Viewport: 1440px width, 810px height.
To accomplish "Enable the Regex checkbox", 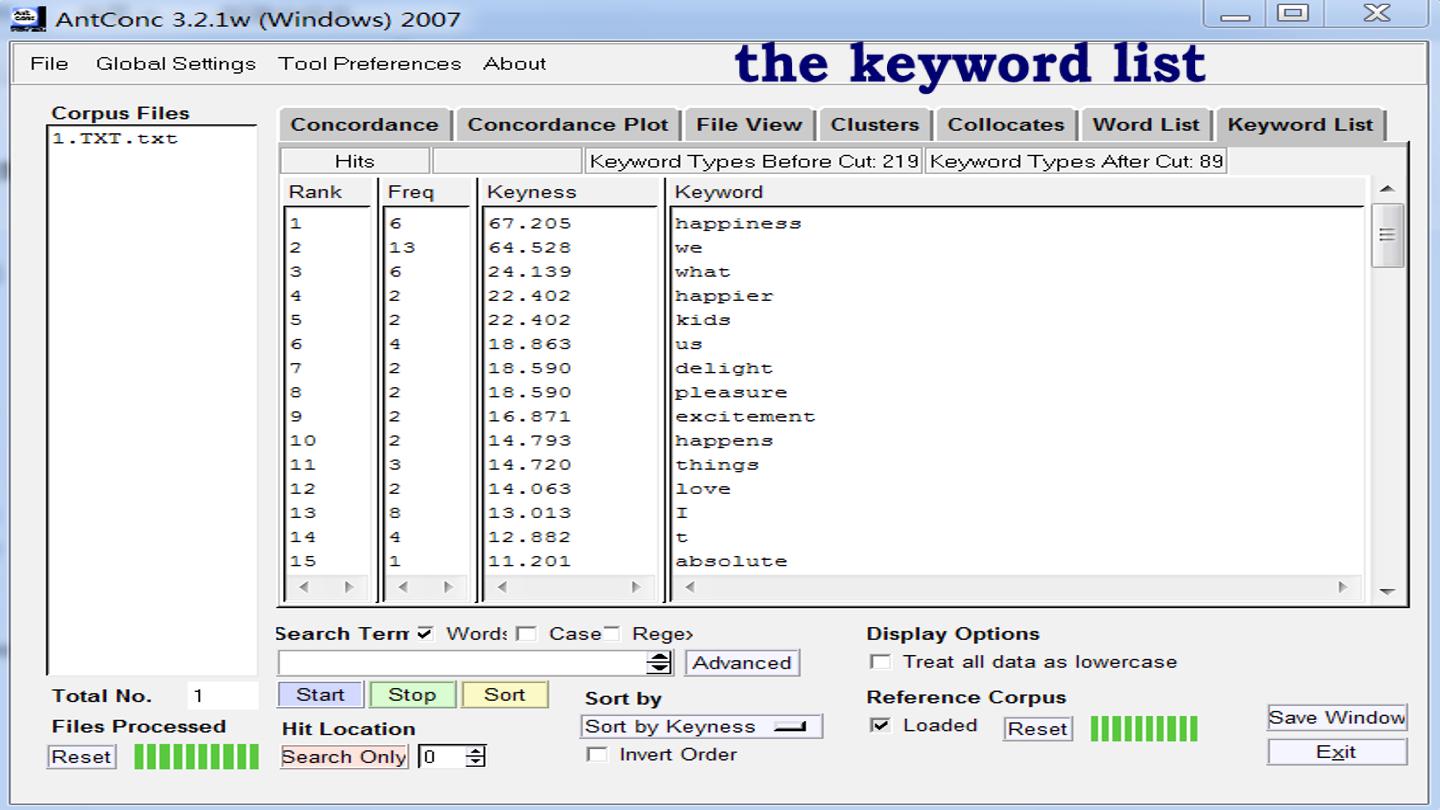I will coord(611,633).
